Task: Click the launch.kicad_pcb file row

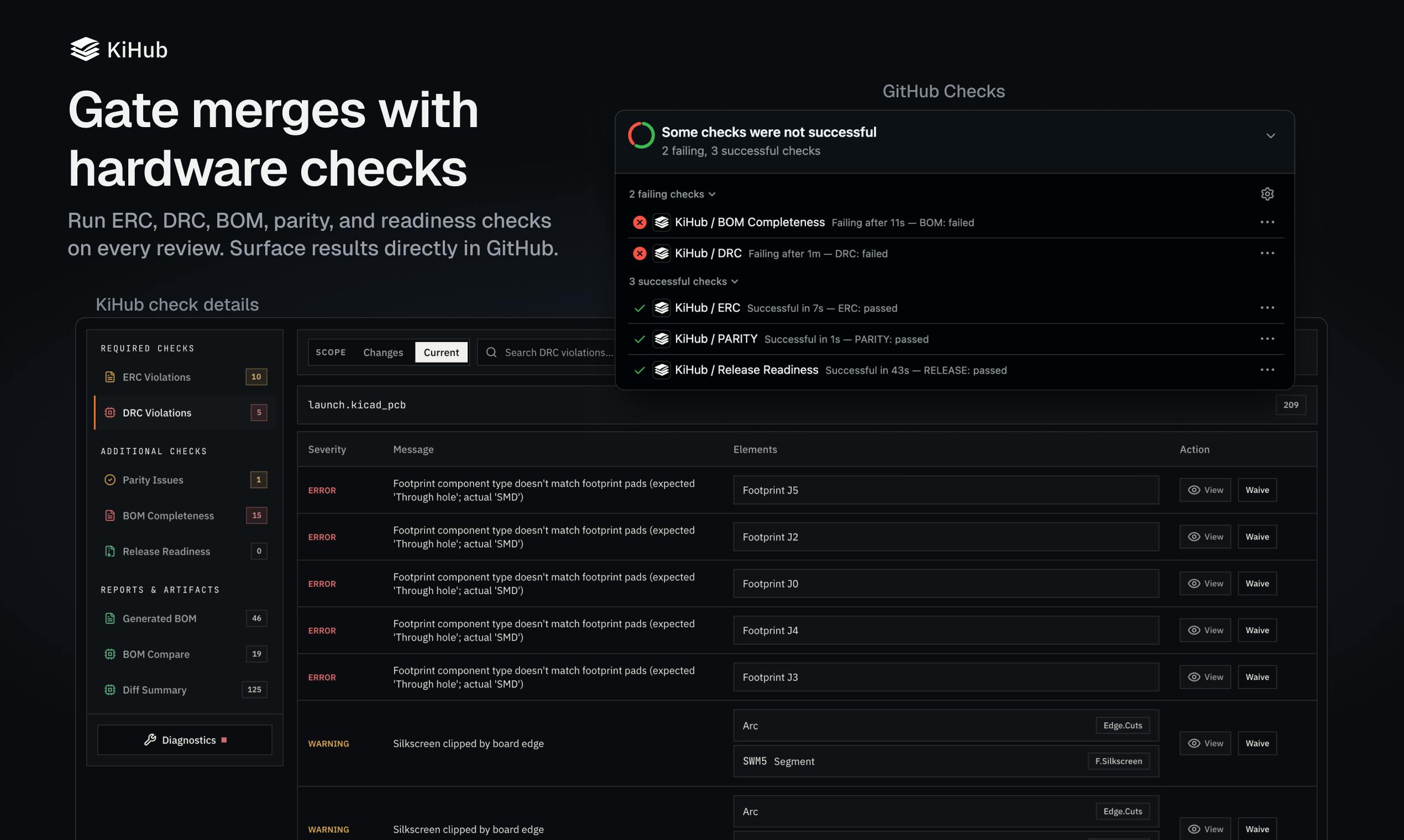Action: [806, 405]
